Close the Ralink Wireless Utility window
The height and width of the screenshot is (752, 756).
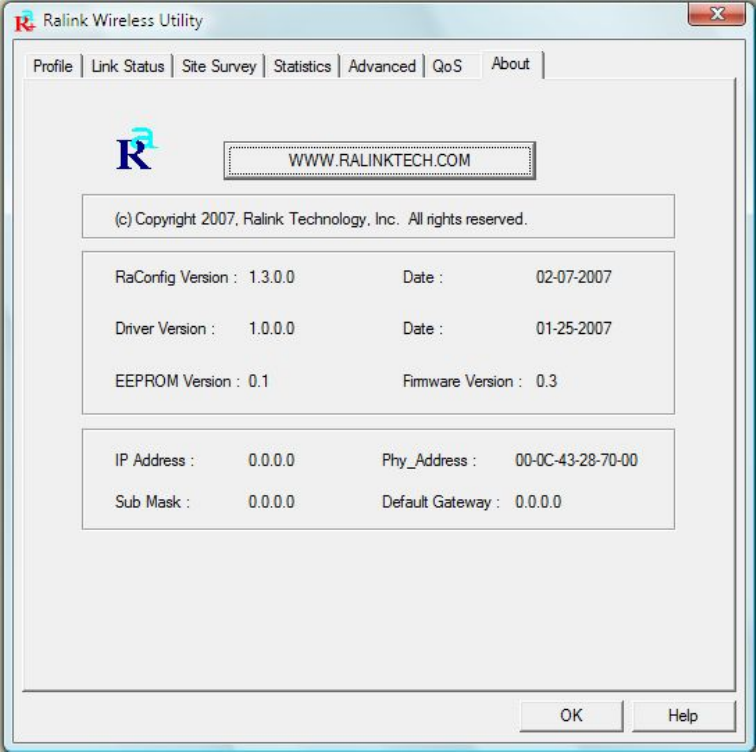click(x=717, y=13)
